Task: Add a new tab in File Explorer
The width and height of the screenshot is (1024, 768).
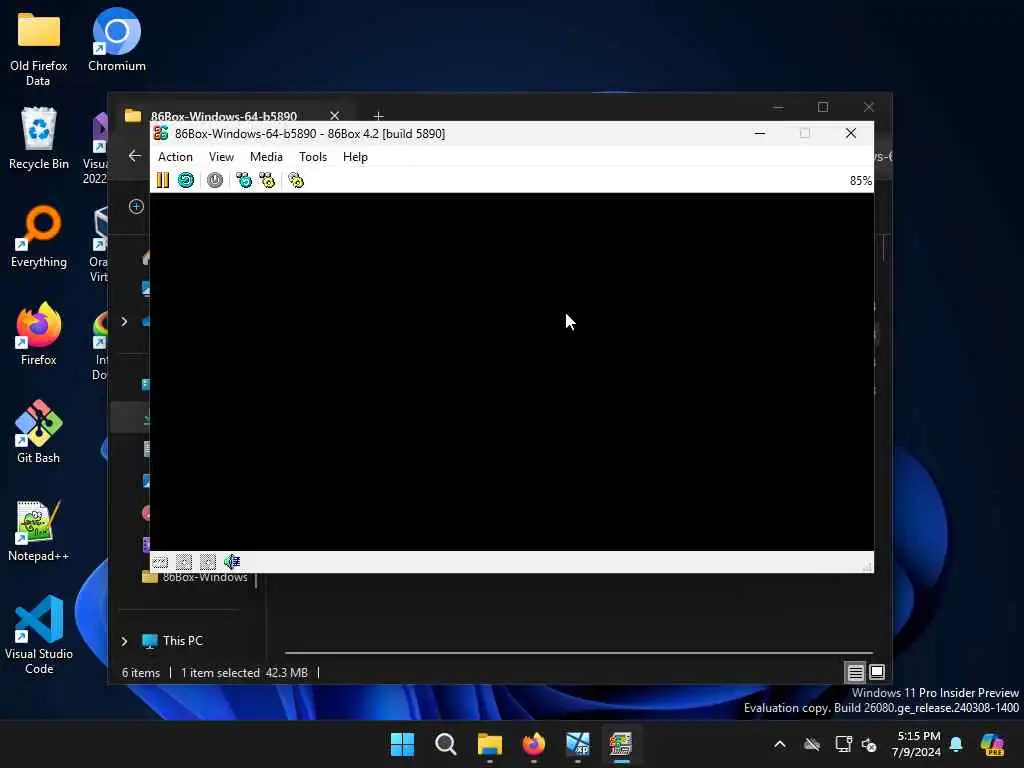Action: (378, 116)
